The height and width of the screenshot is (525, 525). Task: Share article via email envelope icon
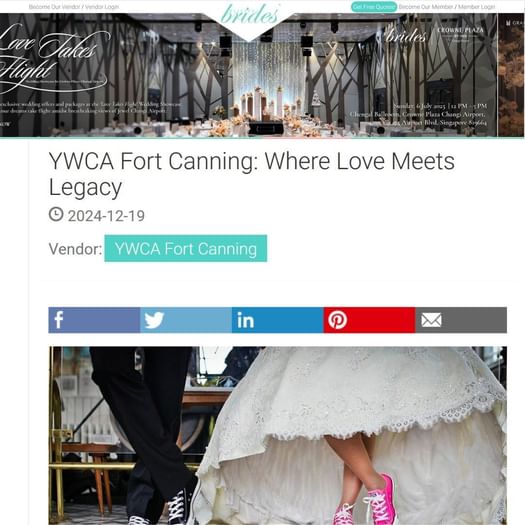pyautogui.click(x=461, y=320)
